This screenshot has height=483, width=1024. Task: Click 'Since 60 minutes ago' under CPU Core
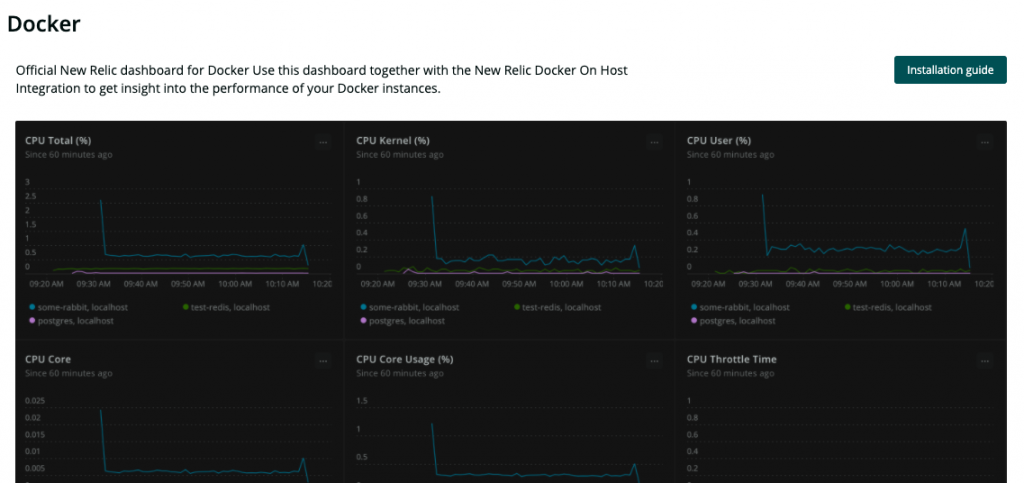[69, 373]
